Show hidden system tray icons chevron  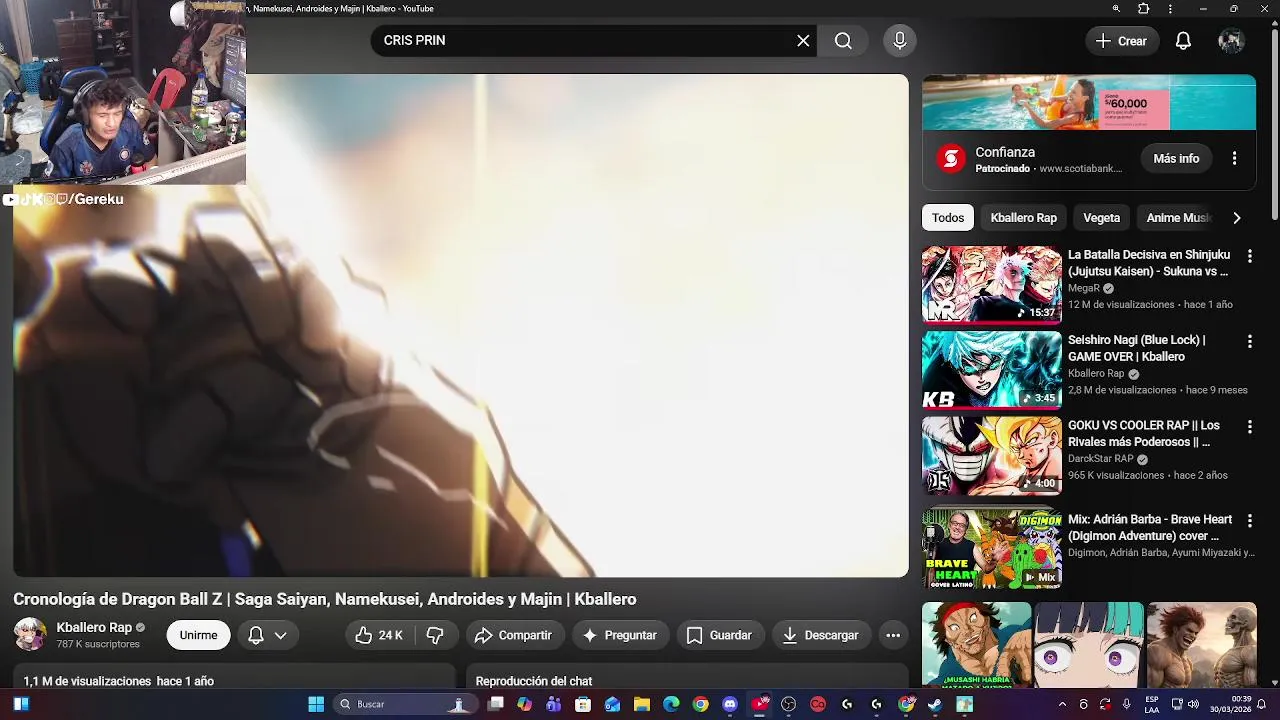coord(1062,704)
